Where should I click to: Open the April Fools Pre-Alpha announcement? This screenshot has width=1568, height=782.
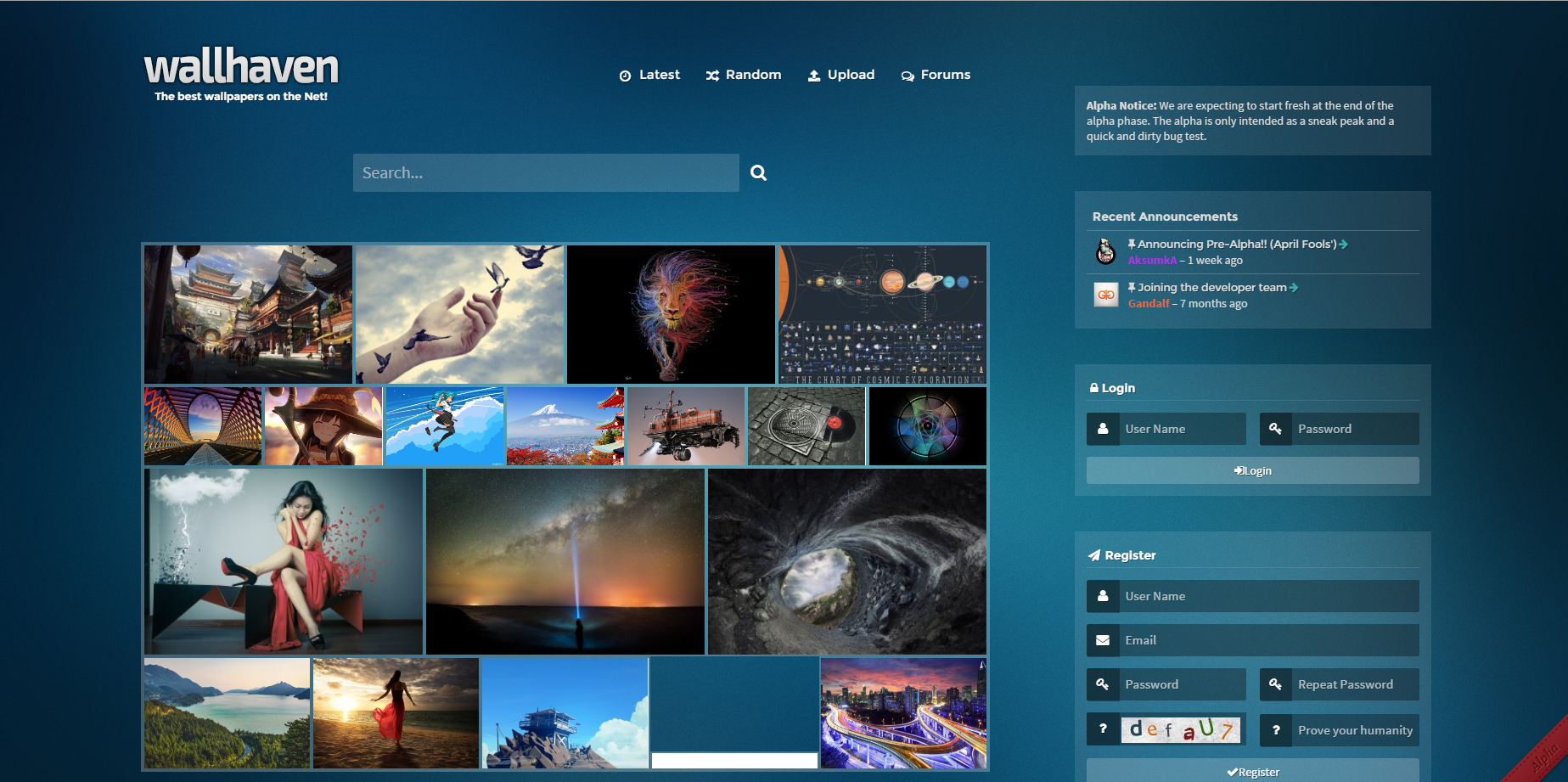1237,244
